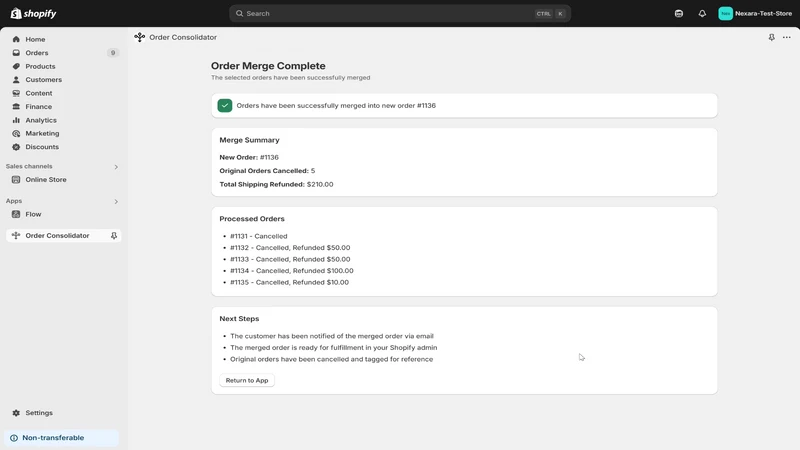Click the Online Store icon
This screenshot has width=800, height=450.
(16, 180)
